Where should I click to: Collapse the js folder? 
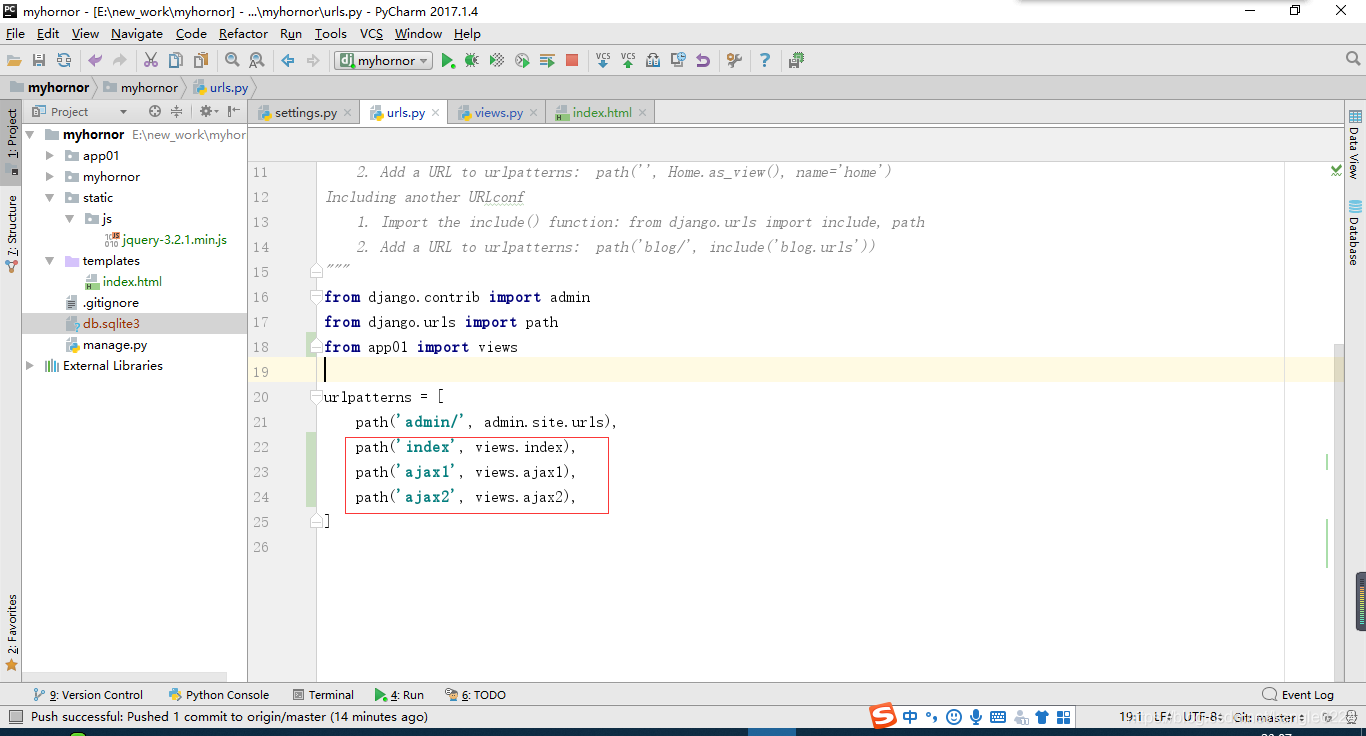pyautogui.click(x=70, y=219)
